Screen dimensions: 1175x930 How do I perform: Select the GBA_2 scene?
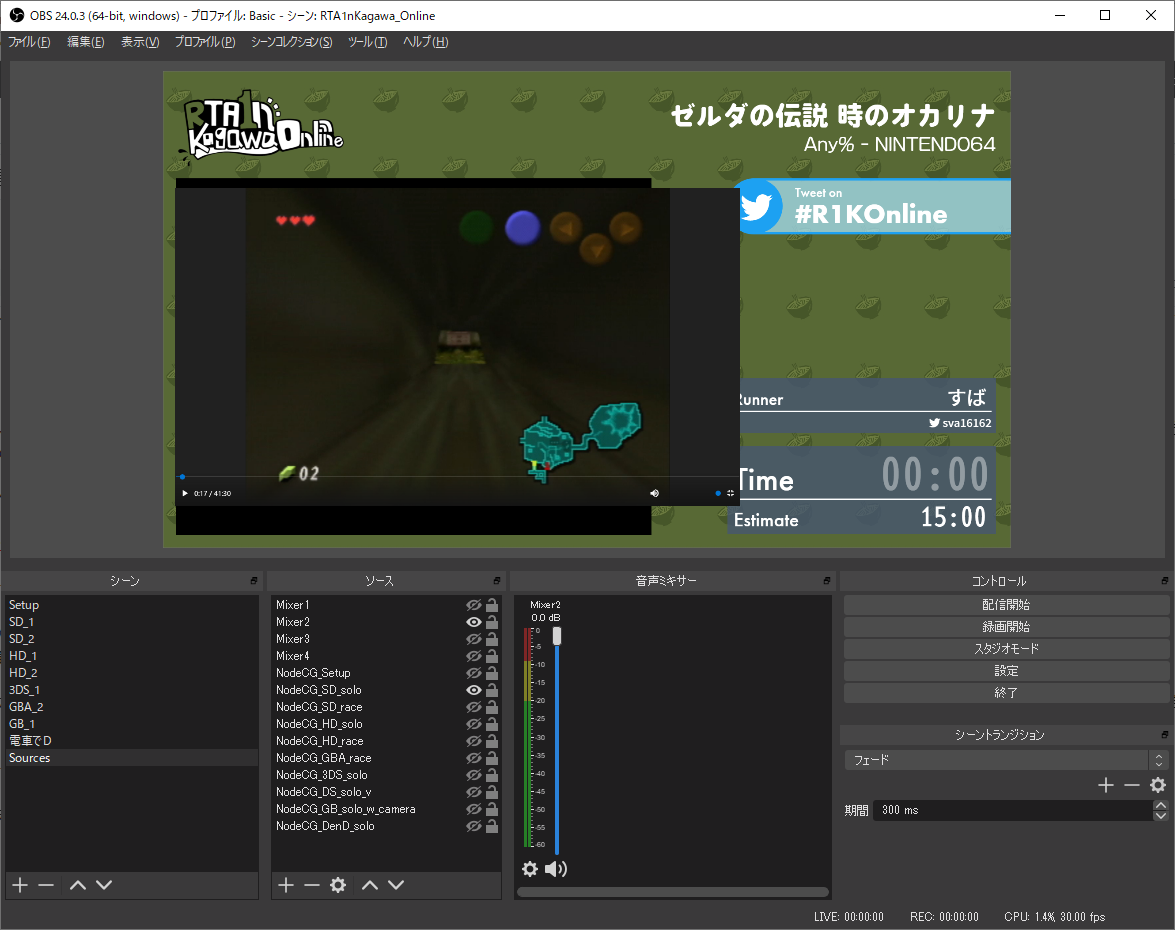pos(131,707)
